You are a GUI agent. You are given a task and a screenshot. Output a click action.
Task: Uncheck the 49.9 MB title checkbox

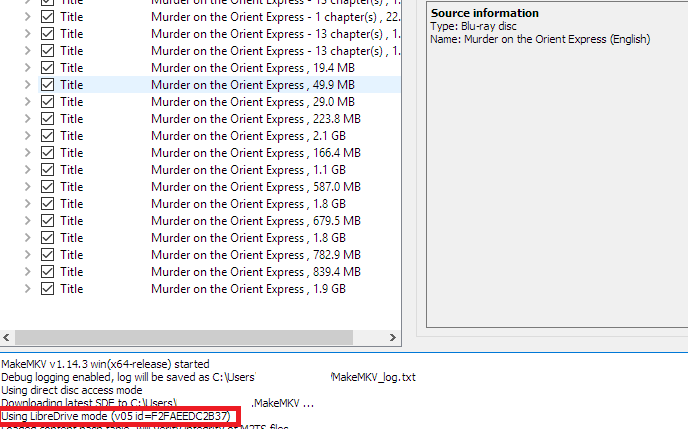click(47, 85)
